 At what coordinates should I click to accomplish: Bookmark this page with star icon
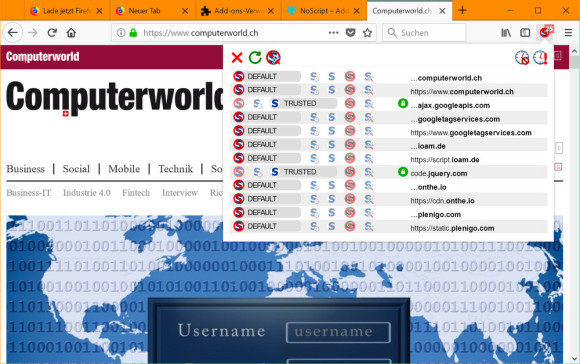click(367, 33)
